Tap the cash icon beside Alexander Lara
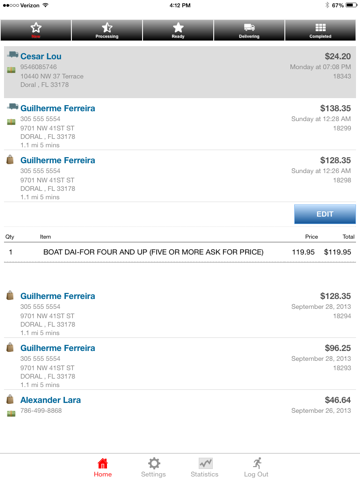The width and height of the screenshot is (360, 480). (x=11, y=414)
